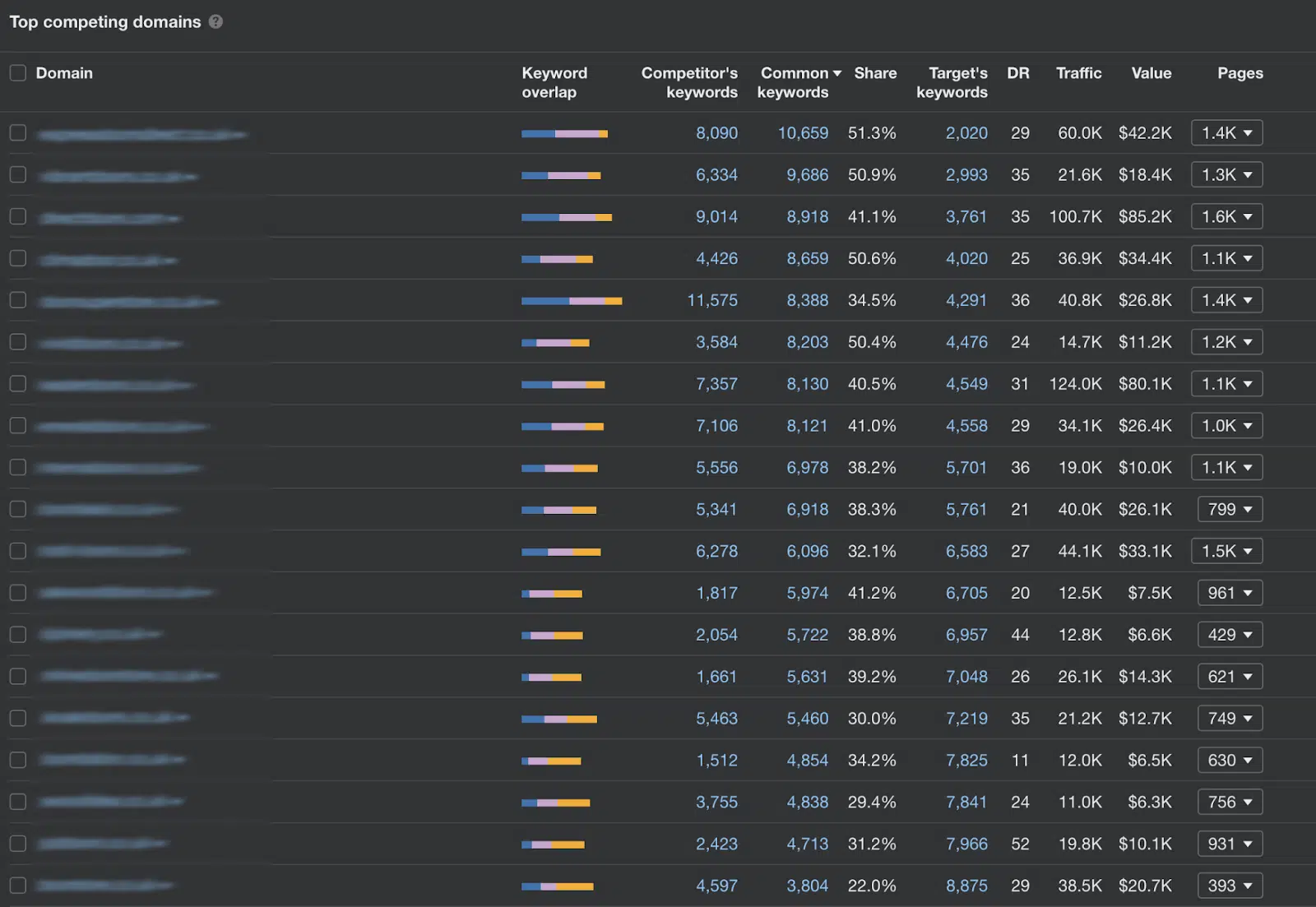Image resolution: width=1316 pixels, height=907 pixels.
Task: Open the 799 Pages dropdown
Action: 1230,510
